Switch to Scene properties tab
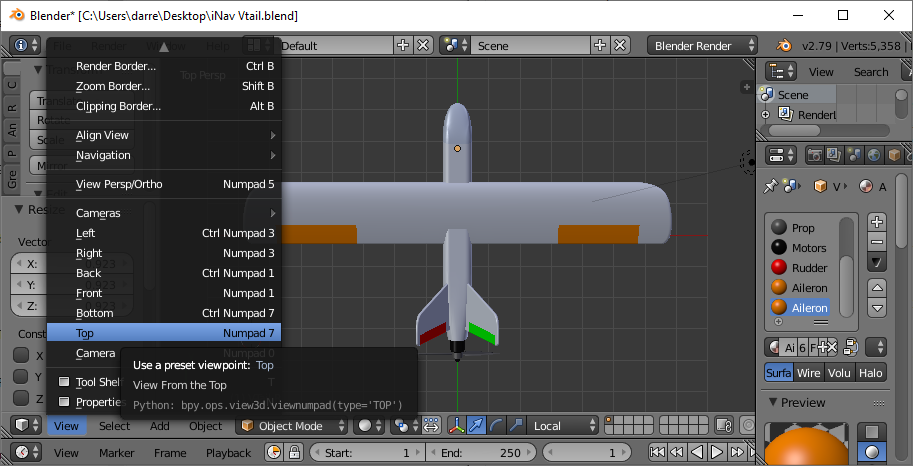The image size is (913, 466). click(854, 155)
